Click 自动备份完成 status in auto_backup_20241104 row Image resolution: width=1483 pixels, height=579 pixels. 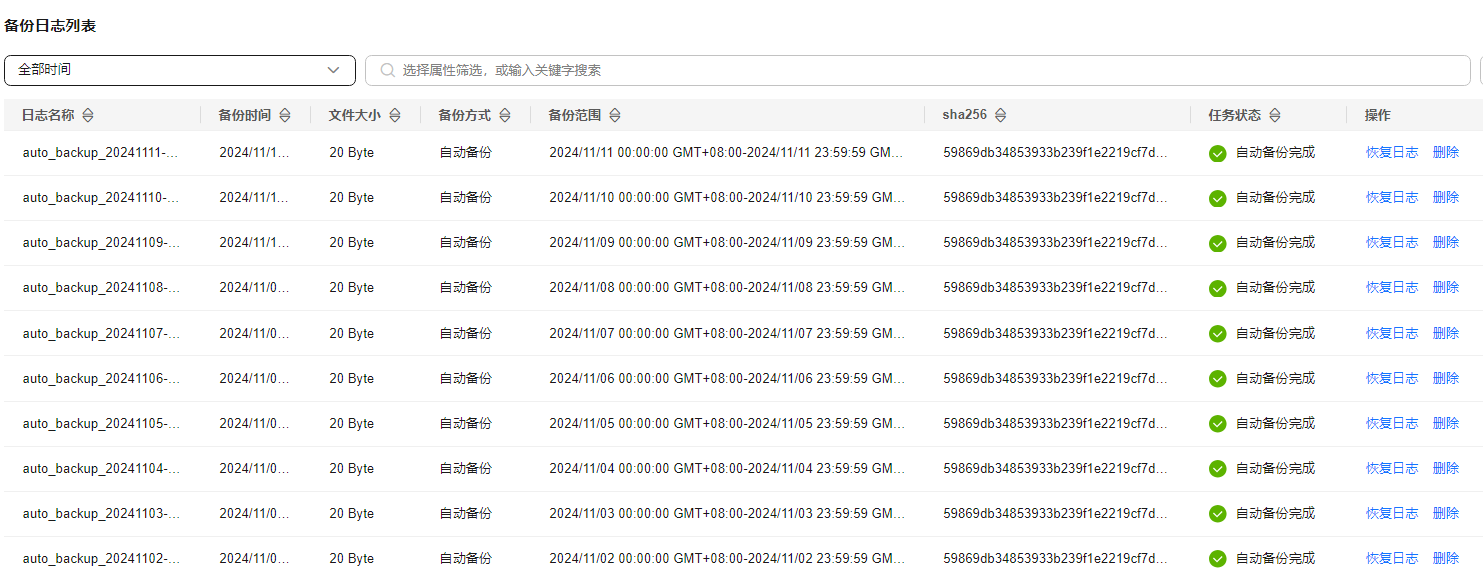pyautogui.click(x=1275, y=468)
